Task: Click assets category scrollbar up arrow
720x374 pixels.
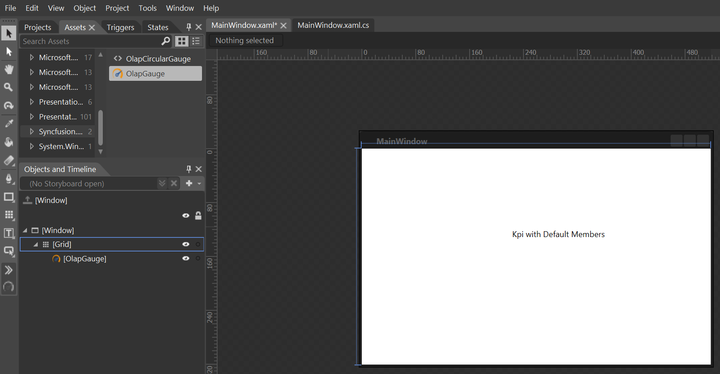Action: pos(101,55)
